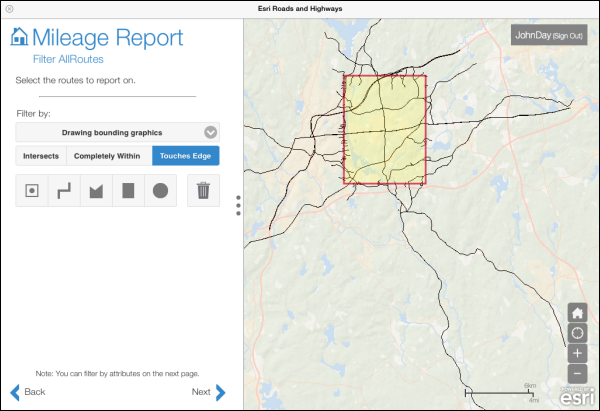The width and height of the screenshot is (600, 411).
Task: Click the yellow bounding rectangle on map
Action: [385, 130]
